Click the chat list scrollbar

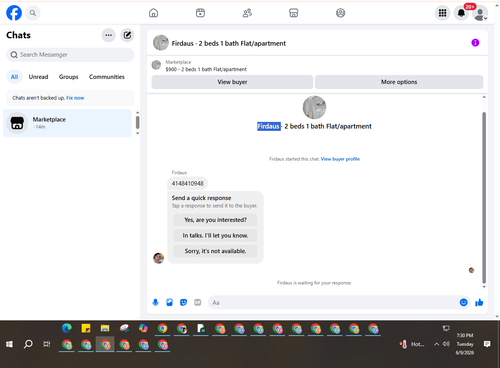(137, 122)
